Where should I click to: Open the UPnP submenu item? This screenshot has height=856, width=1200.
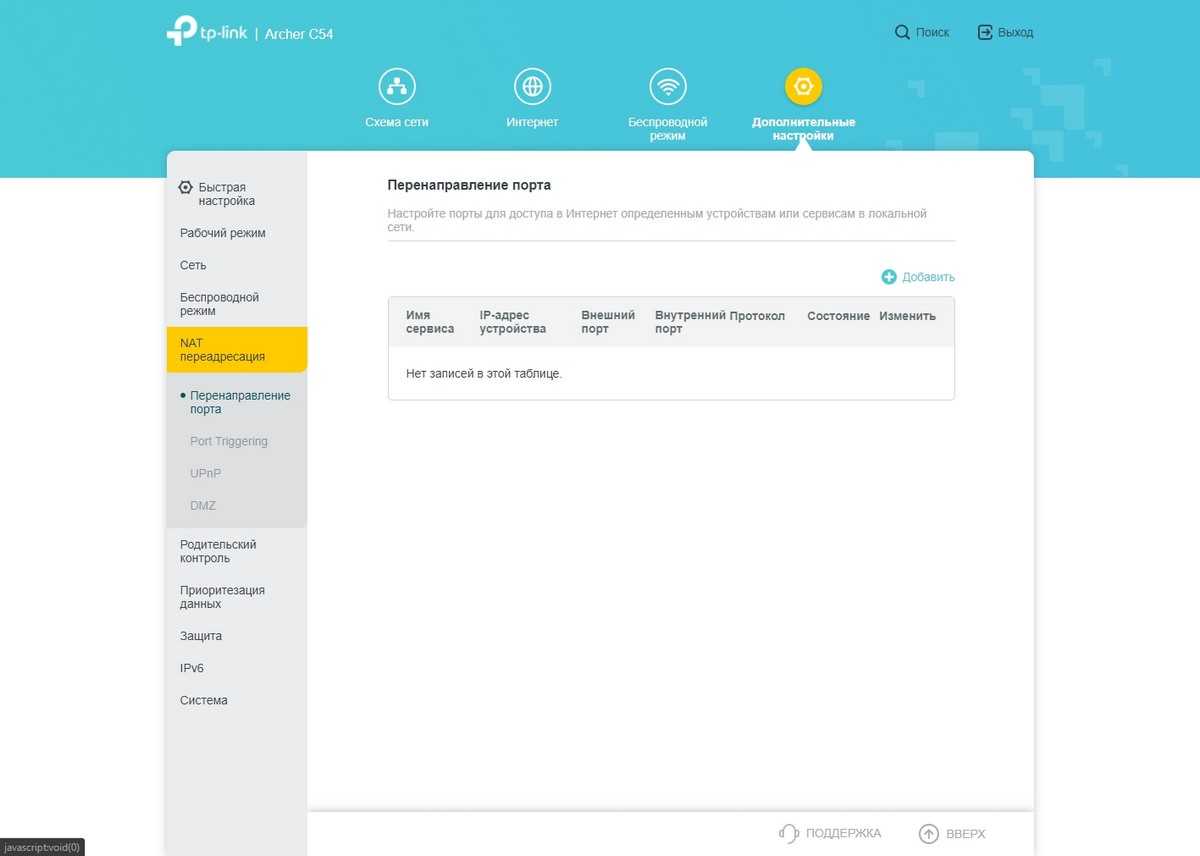coord(205,473)
